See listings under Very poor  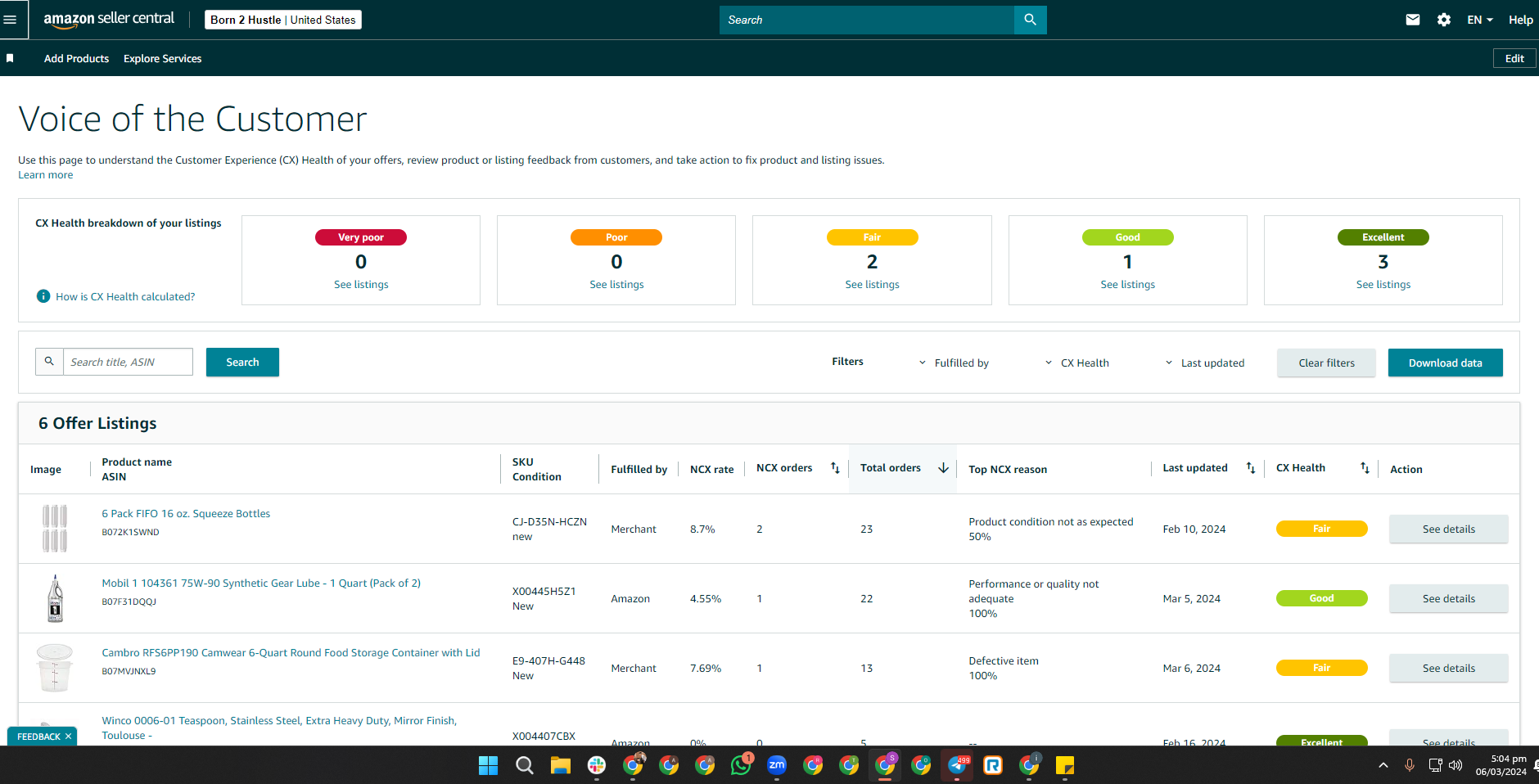361,284
